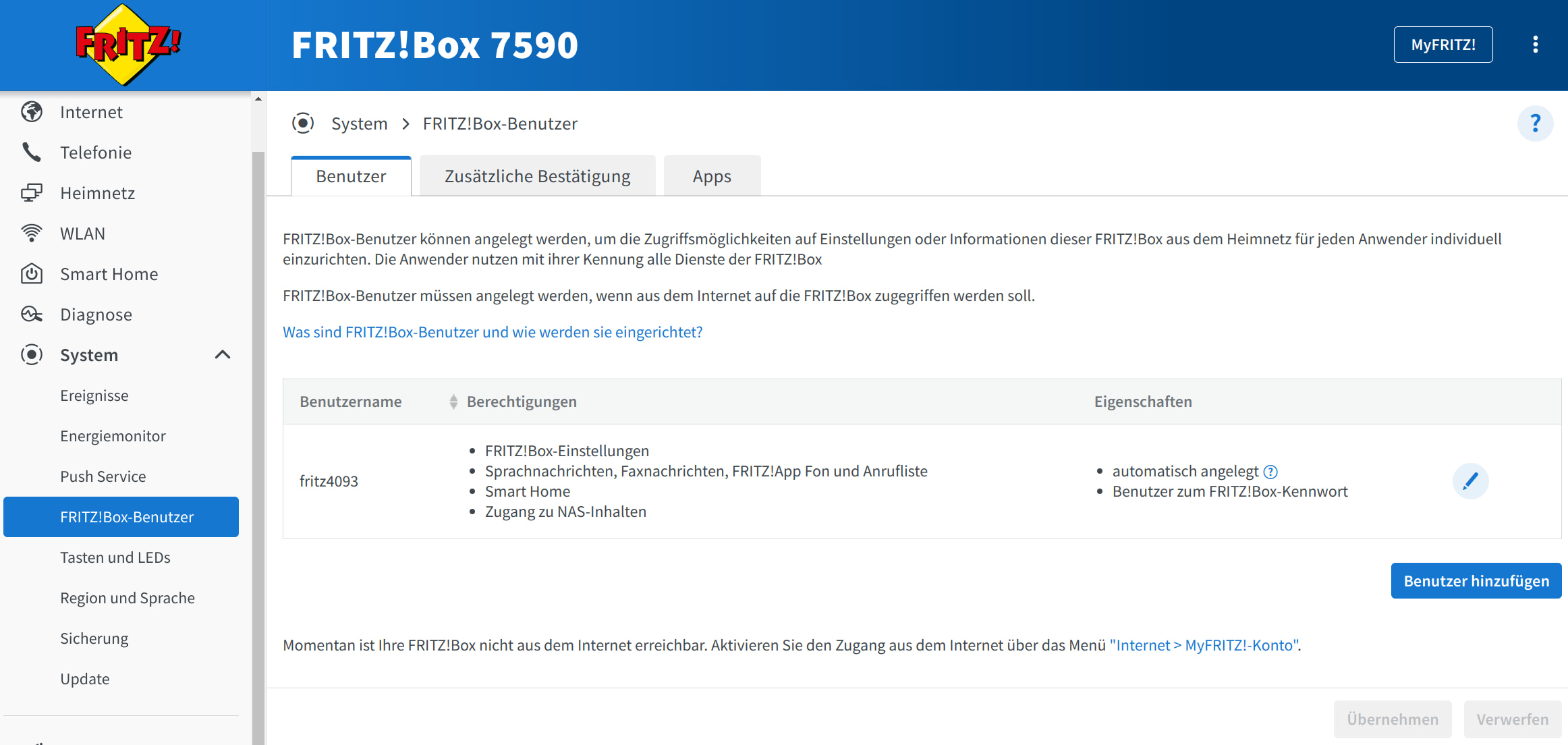Screen dimensions: 1568x745
Task: Click the Benutzer hinzufügen button
Action: click(1476, 581)
